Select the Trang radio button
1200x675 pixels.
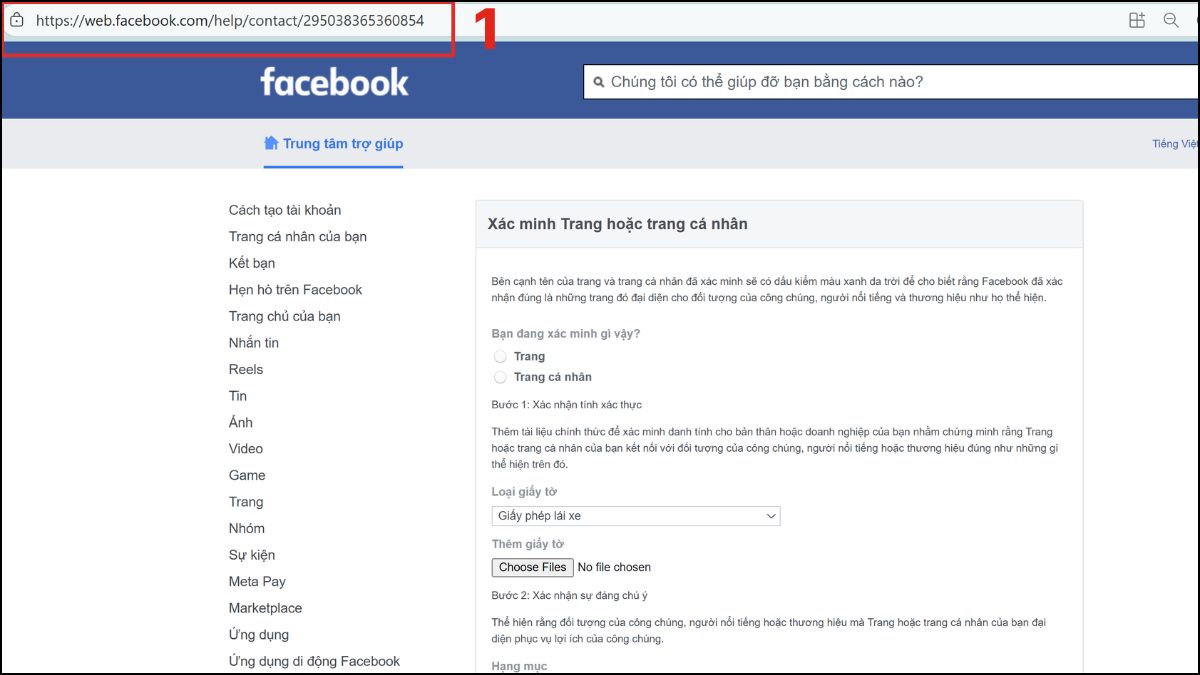(500, 356)
